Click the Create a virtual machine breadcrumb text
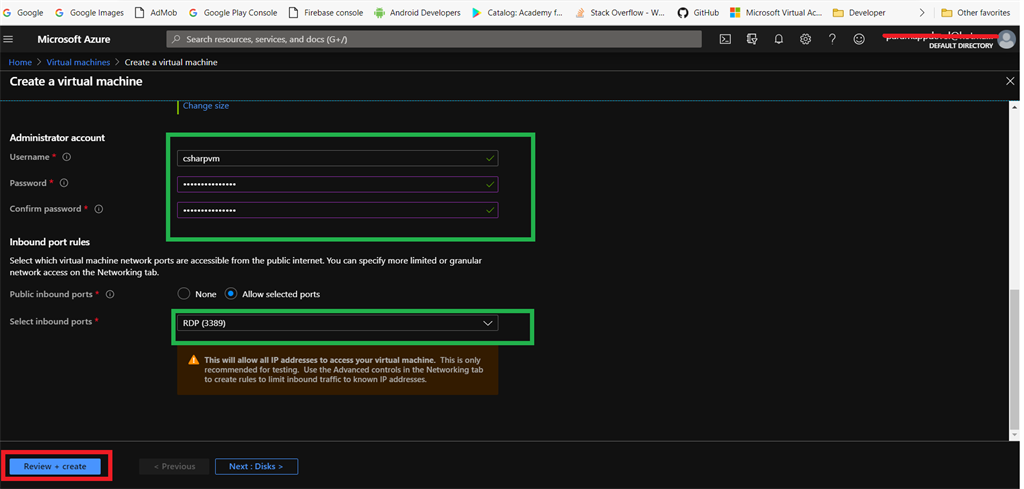The width and height of the screenshot is (1024, 489). [171, 63]
